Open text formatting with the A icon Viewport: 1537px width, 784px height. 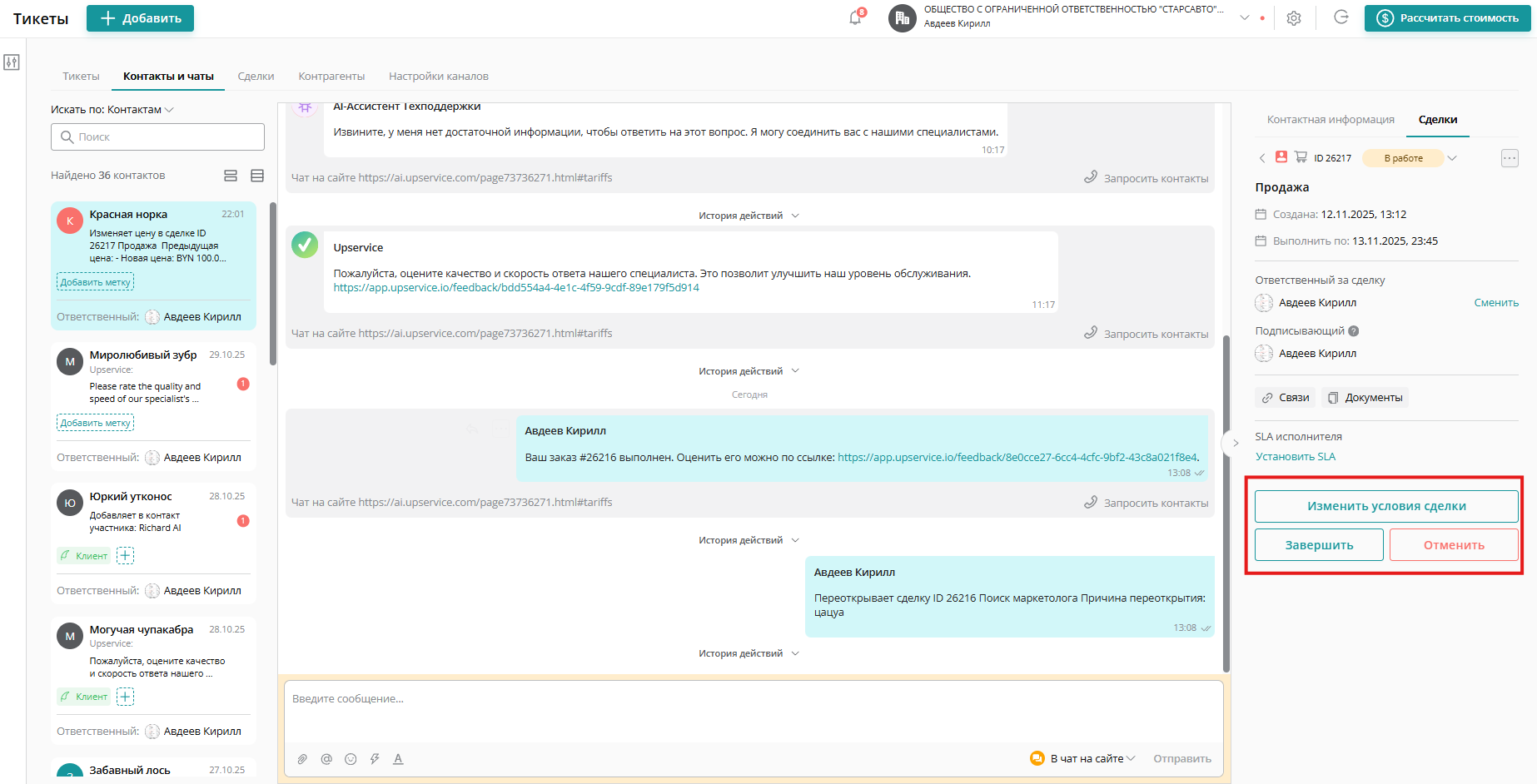(398, 758)
